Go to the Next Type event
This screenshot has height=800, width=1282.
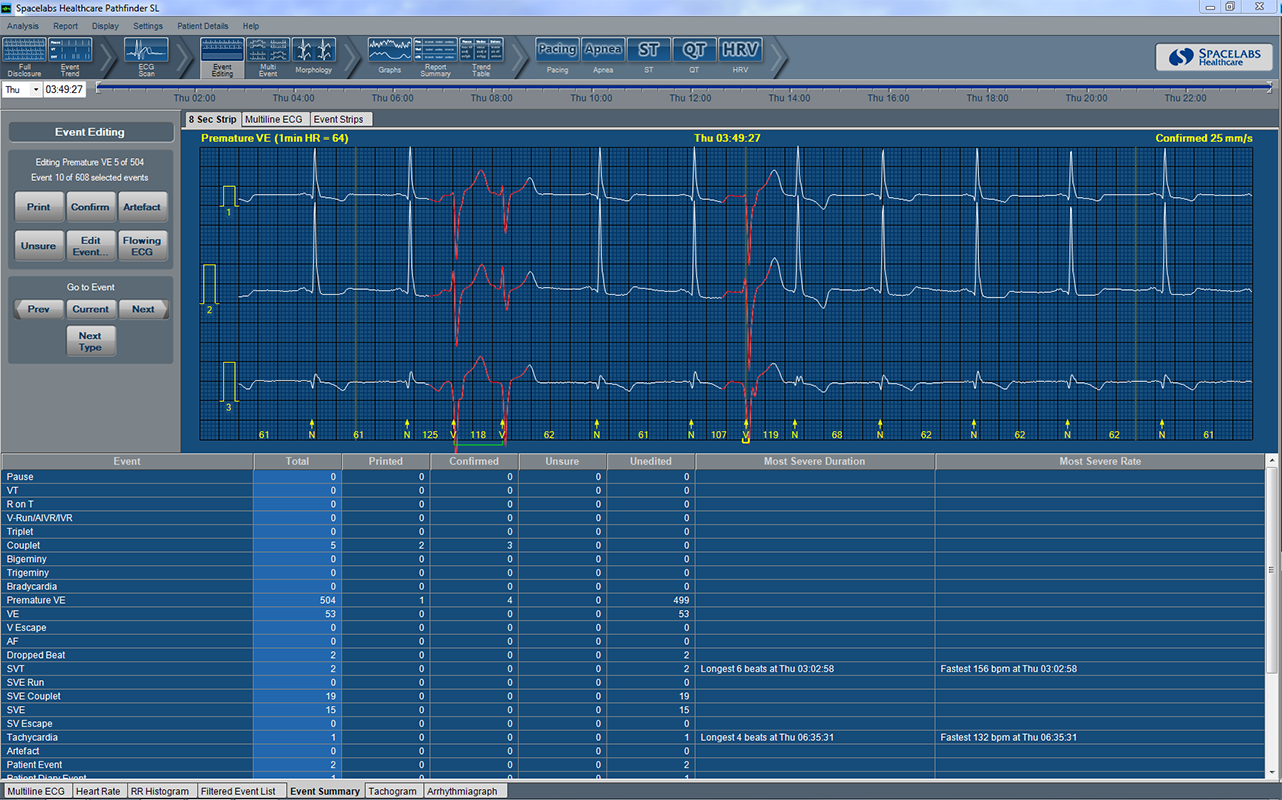pyautogui.click(x=90, y=341)
